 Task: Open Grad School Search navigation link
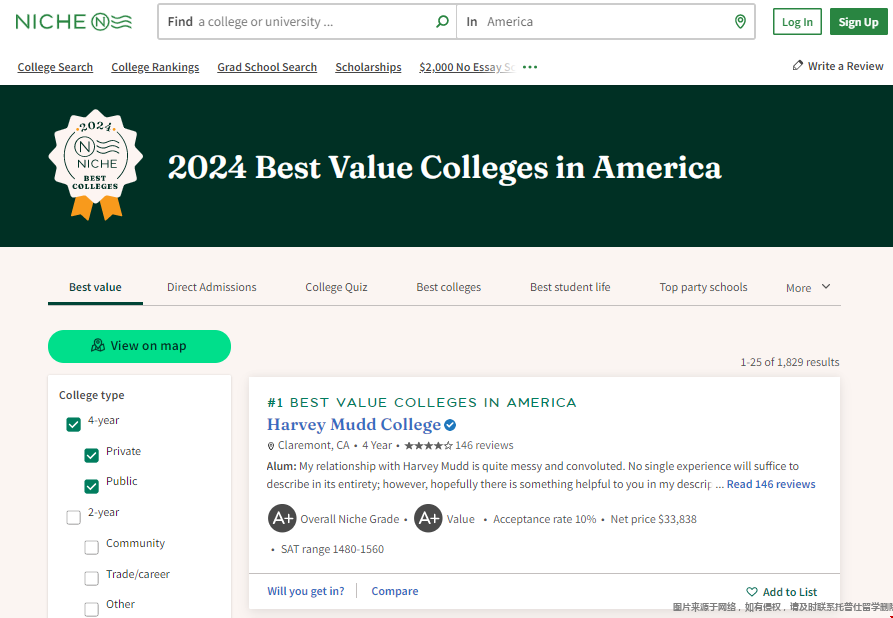pos(267,67)
